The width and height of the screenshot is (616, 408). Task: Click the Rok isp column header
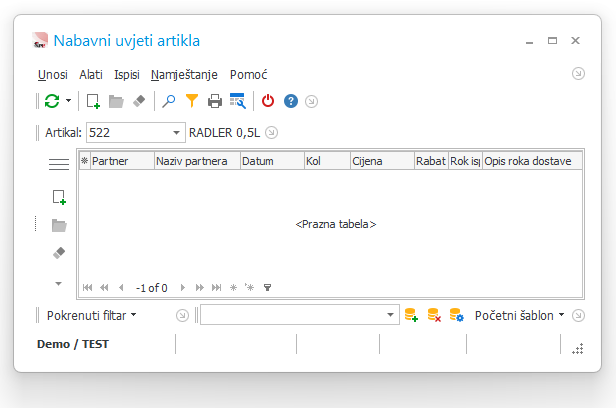[465, 161]
